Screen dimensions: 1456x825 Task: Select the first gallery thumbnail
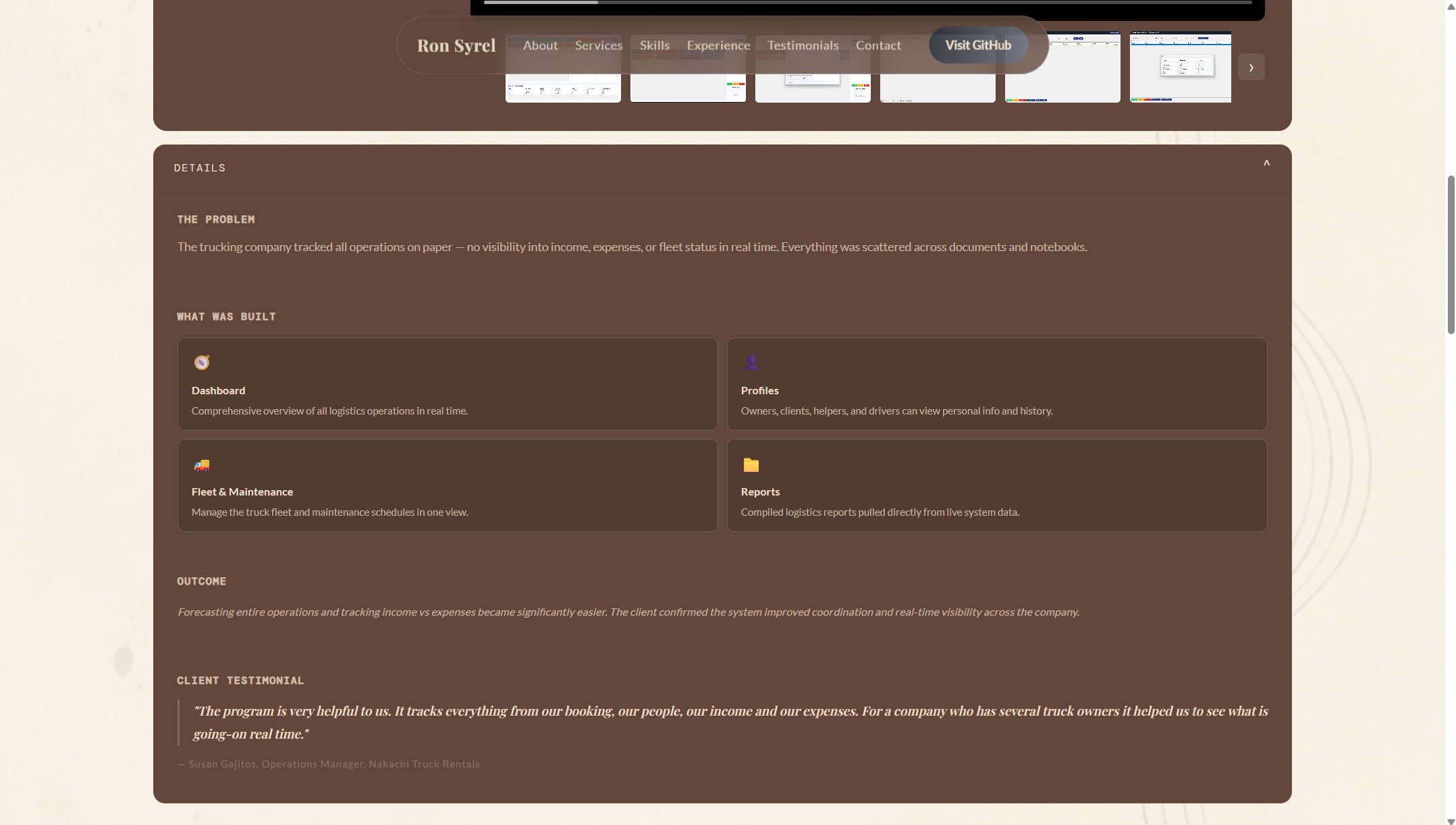[563, 67]
